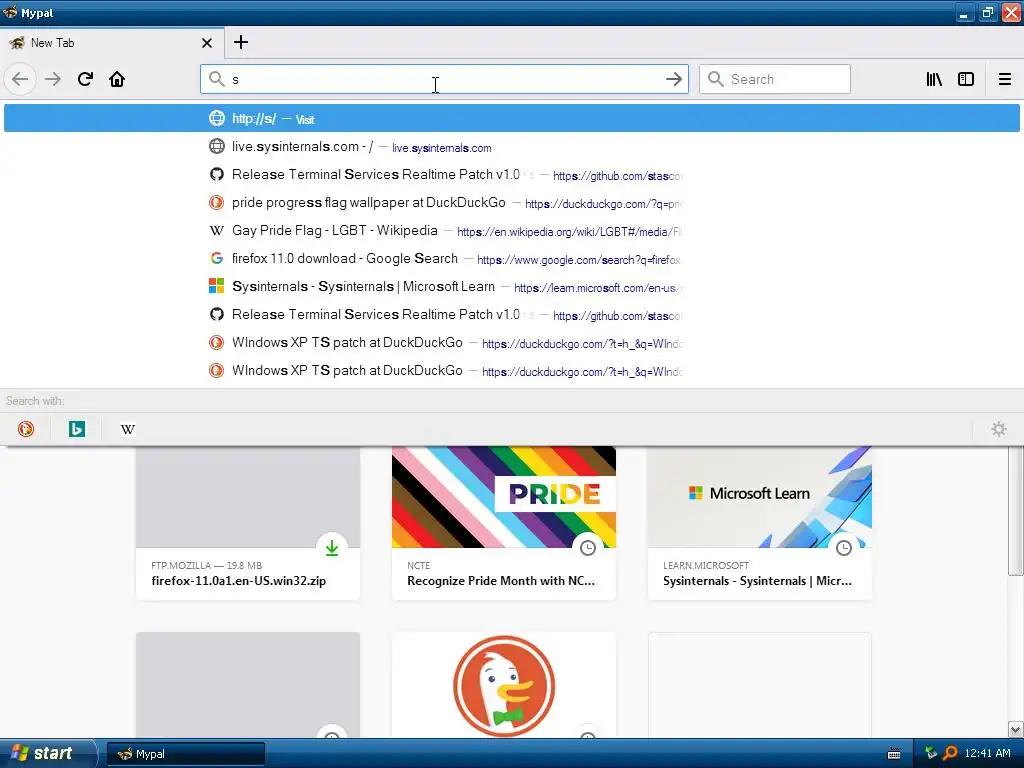Click the Go arrow in the address bar
Image resolution: width=1024 pixels, height=768 pixels.
tap(673, 79)
